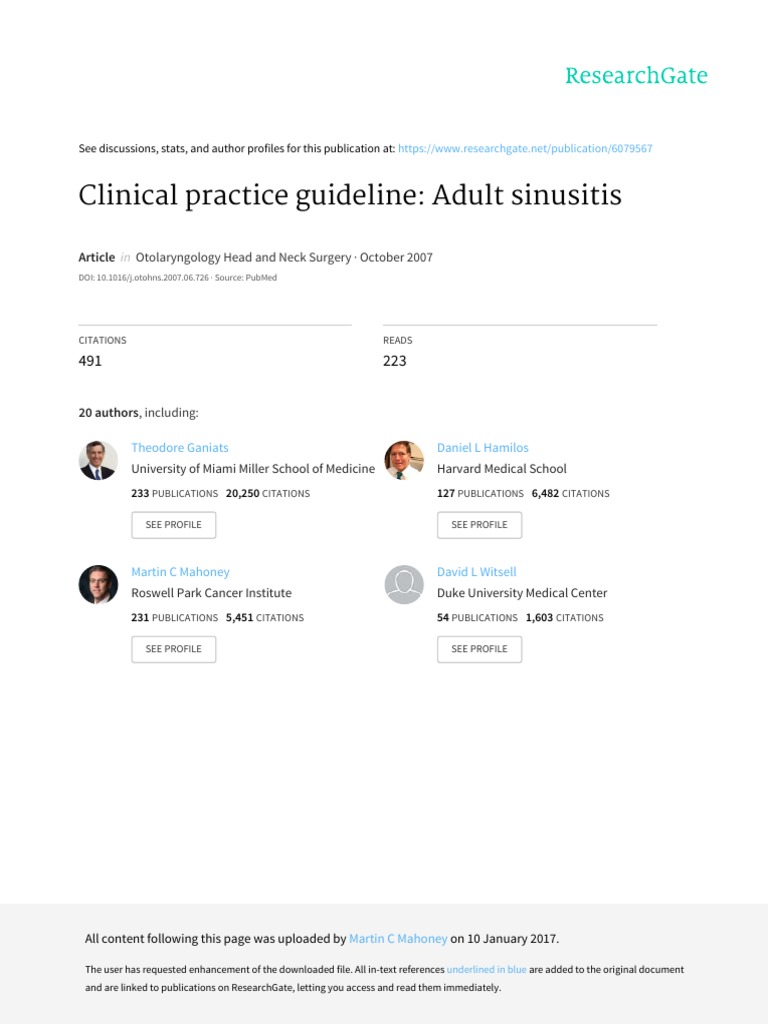This screenshot has height=1024, width=768.
Task: Open Theodore Ganiats author name link
Action: coord(180,447)
